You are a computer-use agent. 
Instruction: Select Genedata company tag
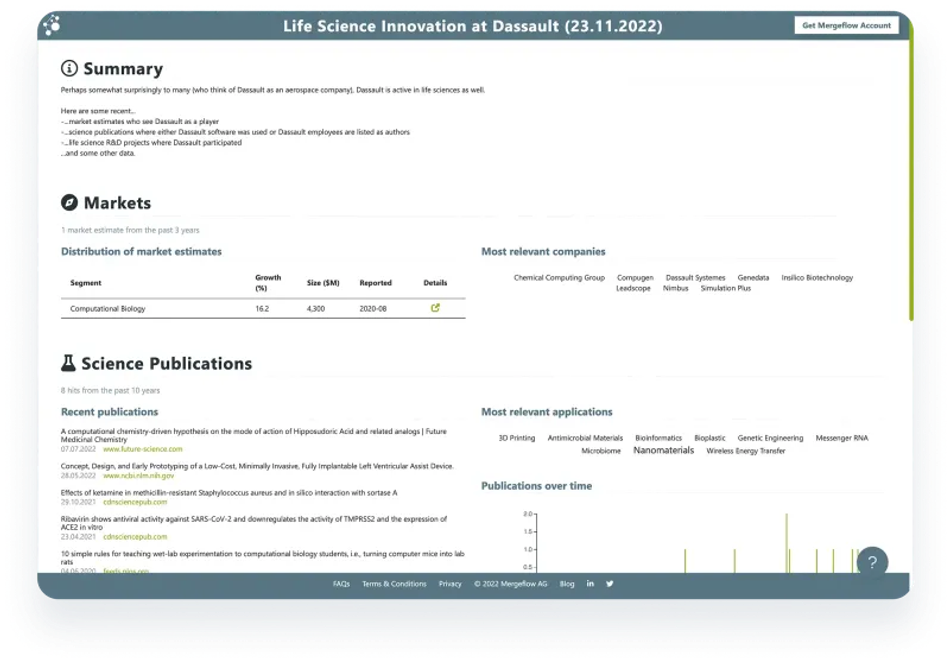point(753,277)
